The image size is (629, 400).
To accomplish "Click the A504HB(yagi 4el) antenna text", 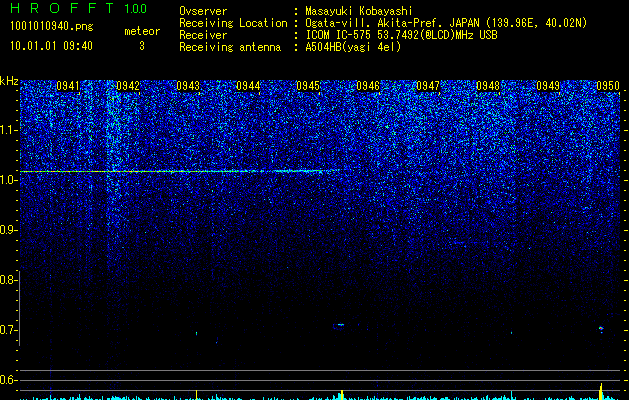I will click(x=353, y=47).
